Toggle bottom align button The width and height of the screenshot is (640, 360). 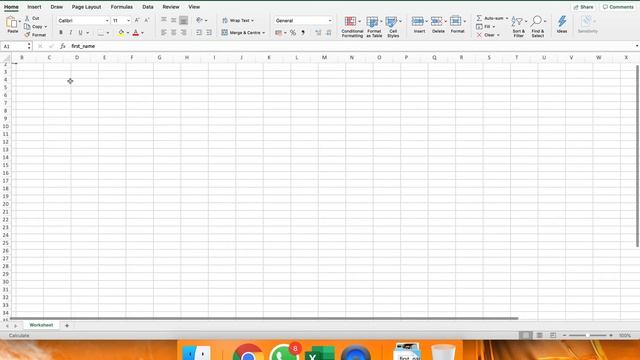(x=184, y=20)
